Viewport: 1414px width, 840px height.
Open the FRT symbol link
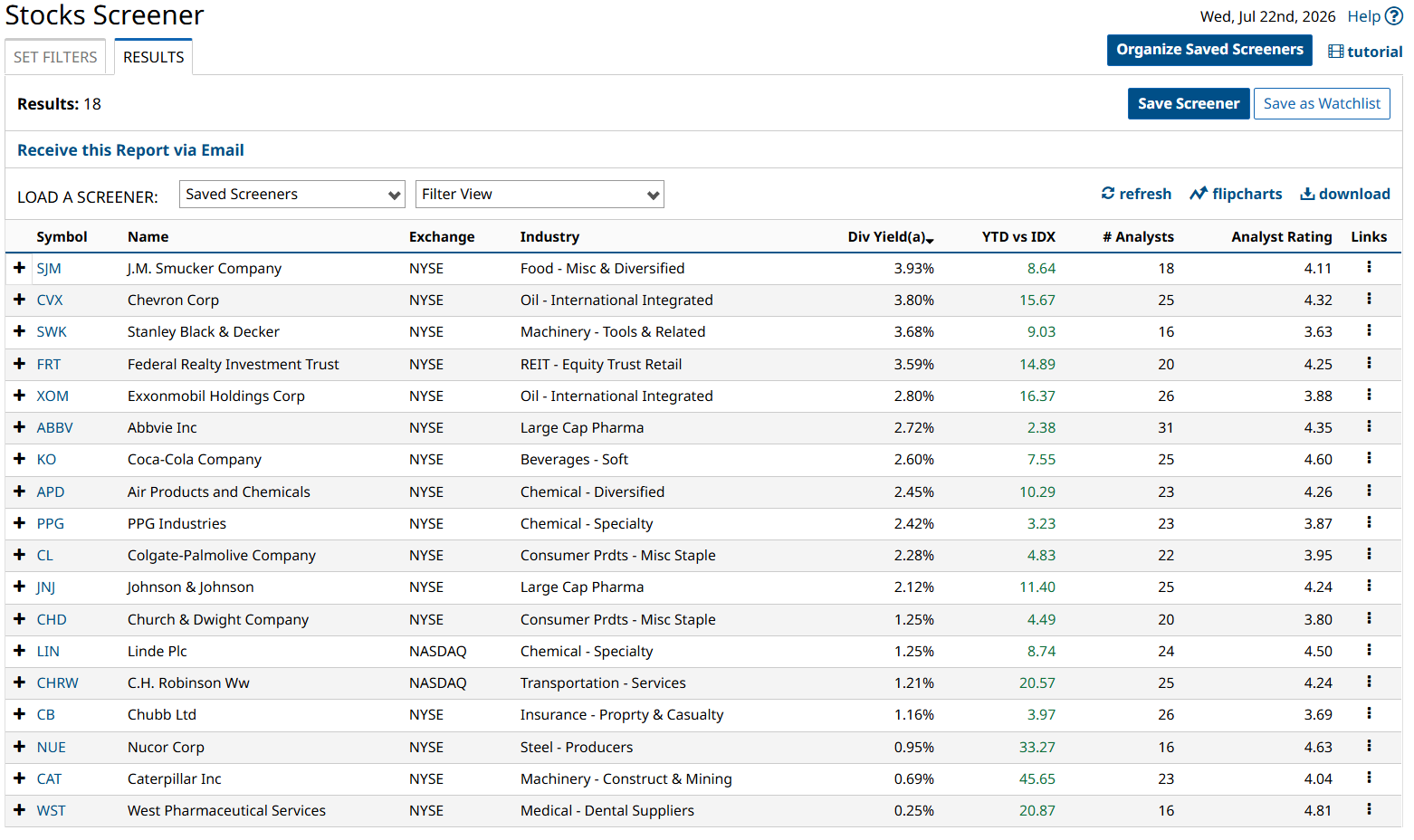[x=48, y=365]
